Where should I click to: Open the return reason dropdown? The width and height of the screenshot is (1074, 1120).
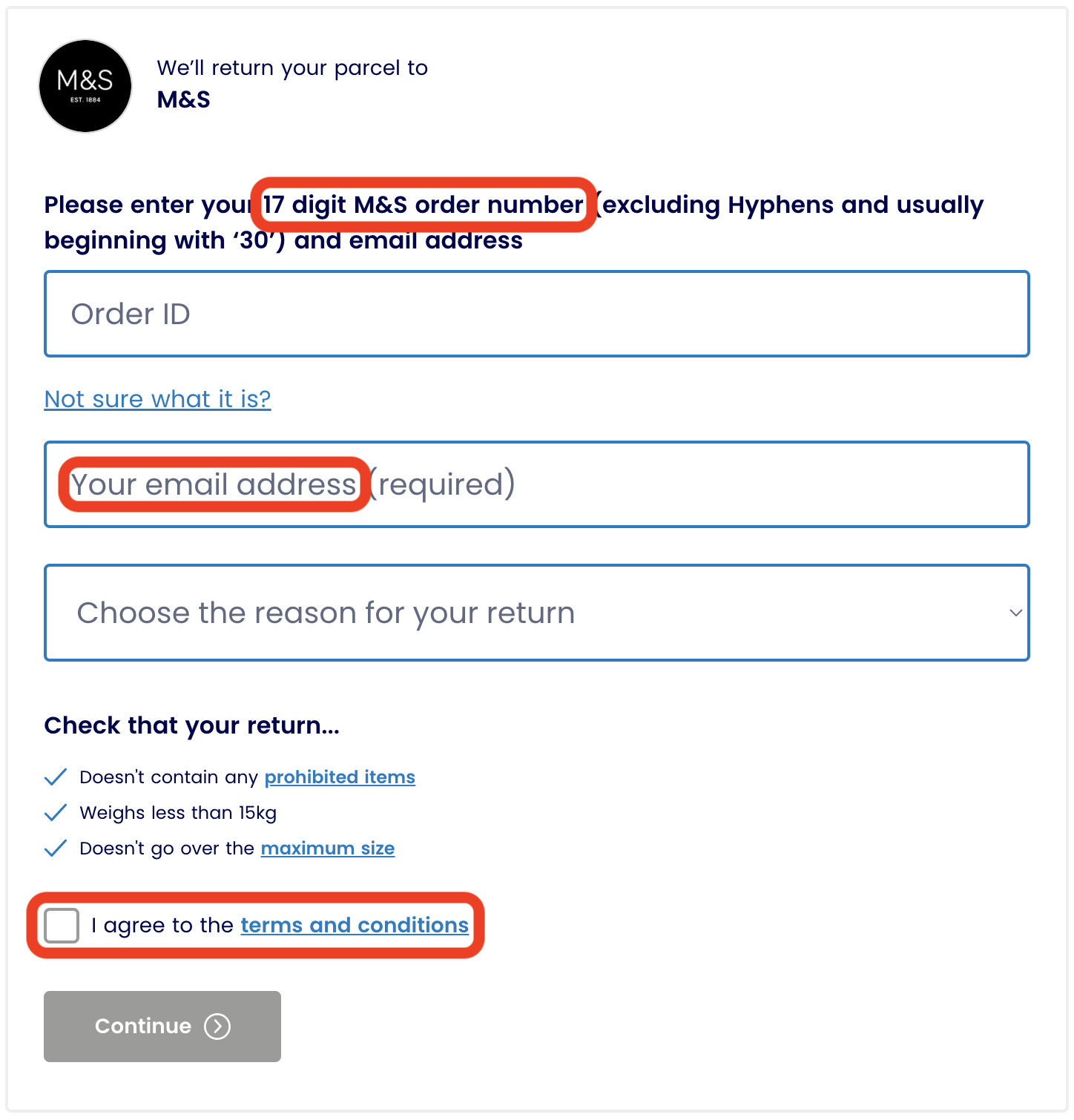(x=536, y=613)
